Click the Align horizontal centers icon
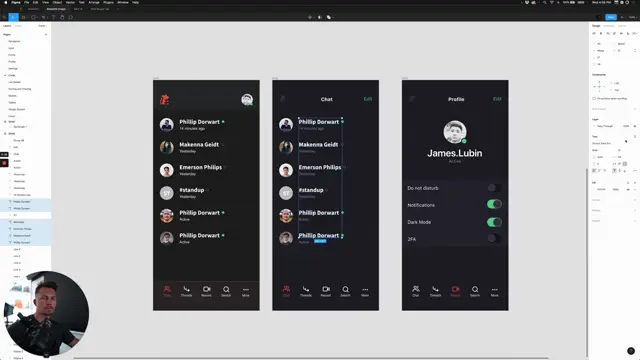 tap(601, 33)
